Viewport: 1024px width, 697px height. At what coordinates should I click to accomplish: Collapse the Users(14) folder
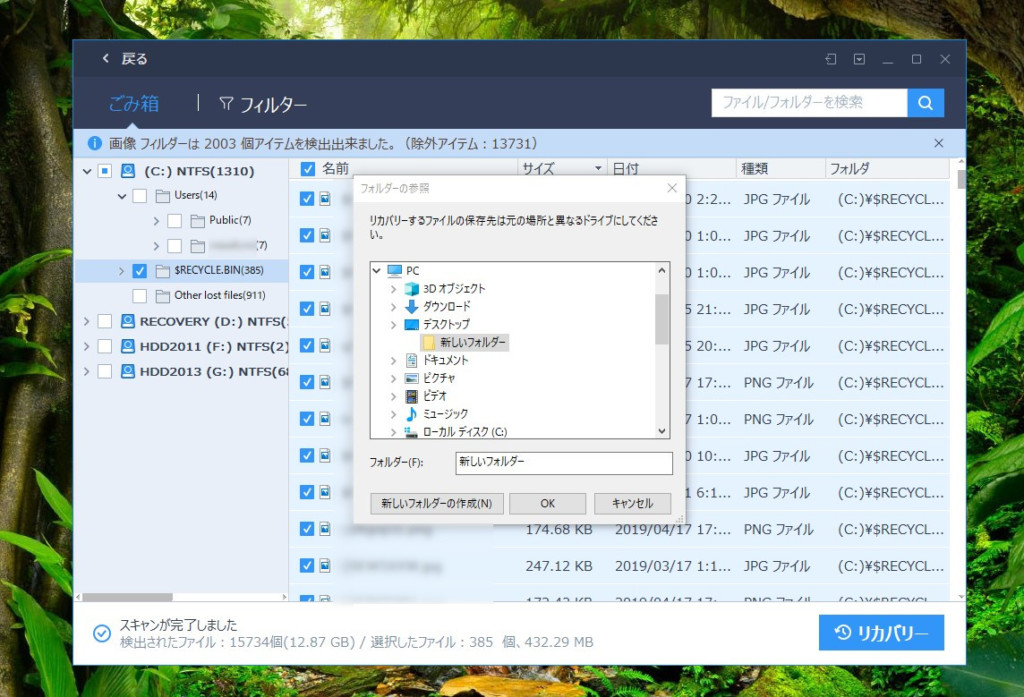pyautogui.click(x=122, y=195)
